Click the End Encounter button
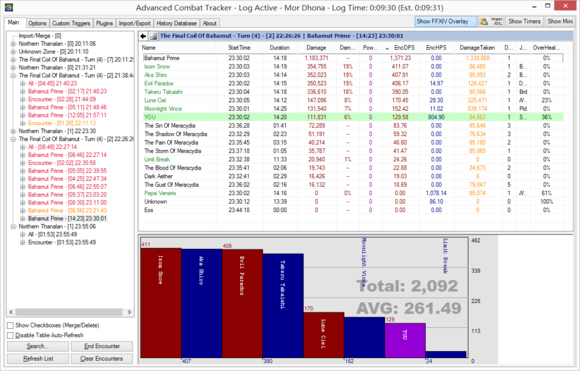The width and height of the screenshot is (580, 371). coord(102,346)
